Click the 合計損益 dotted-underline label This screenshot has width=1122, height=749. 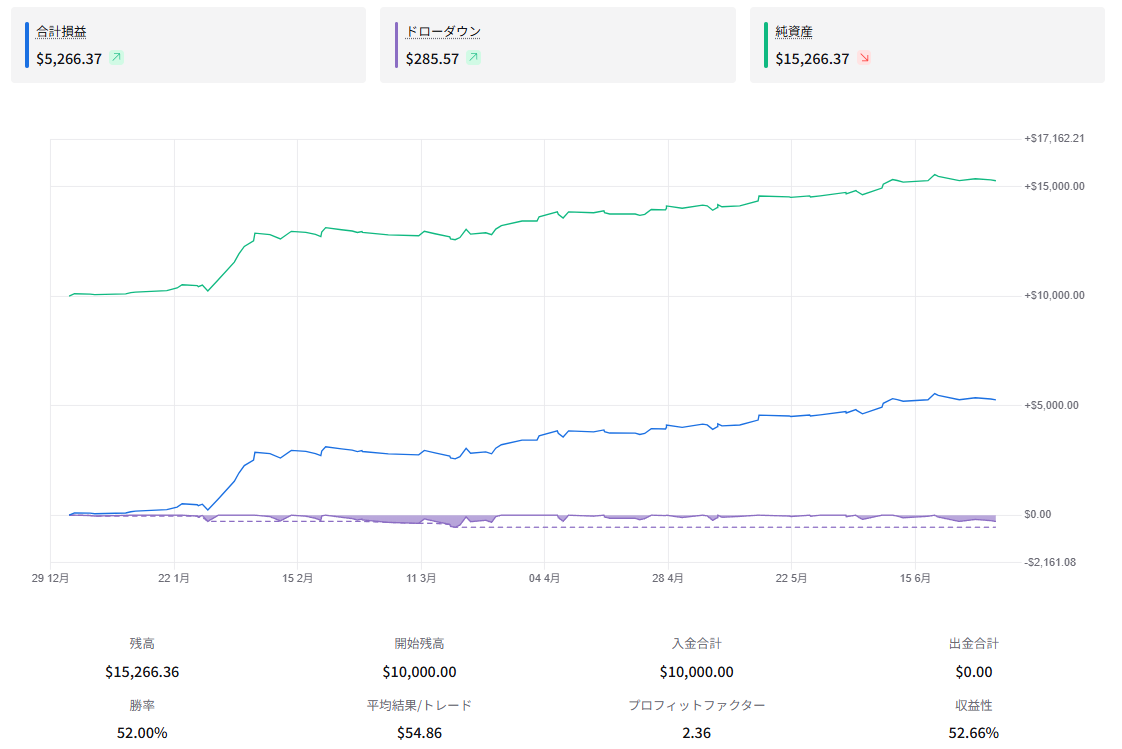click(x=62, y=31)
